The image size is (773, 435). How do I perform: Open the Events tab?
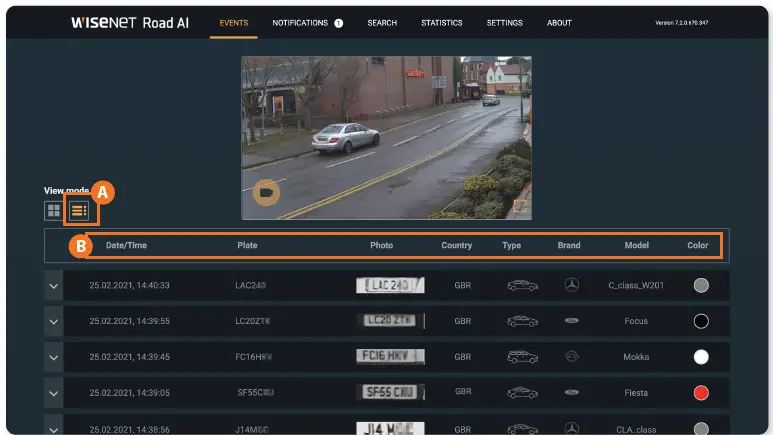(x=234, y=23)
